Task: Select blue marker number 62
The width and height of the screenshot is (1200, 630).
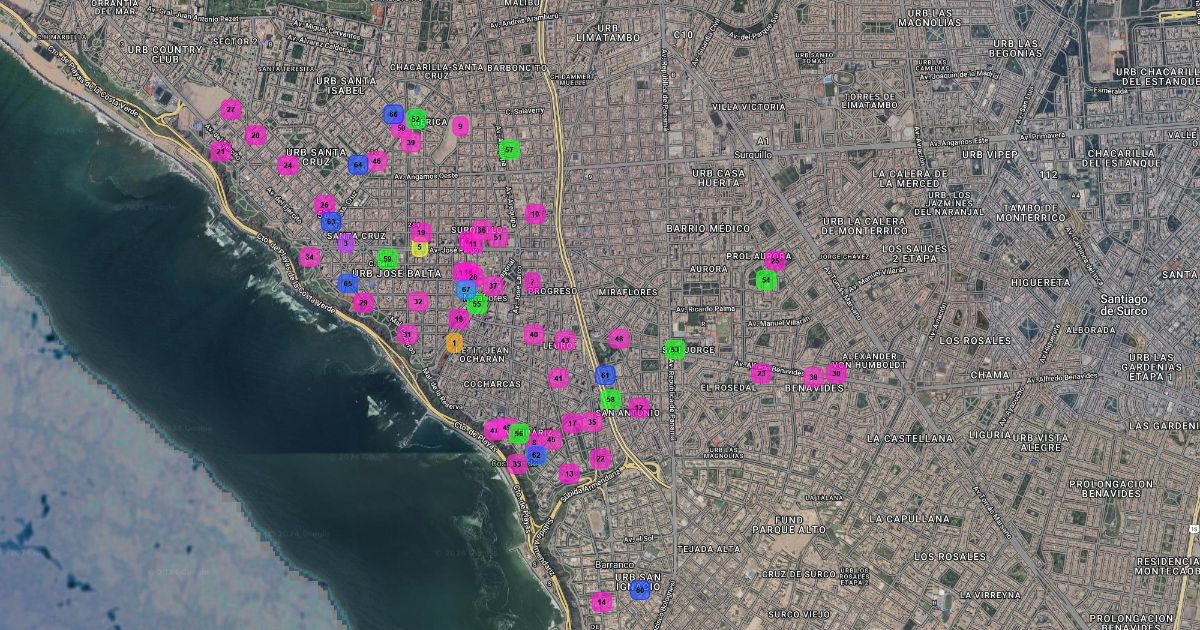Action: 536,455
